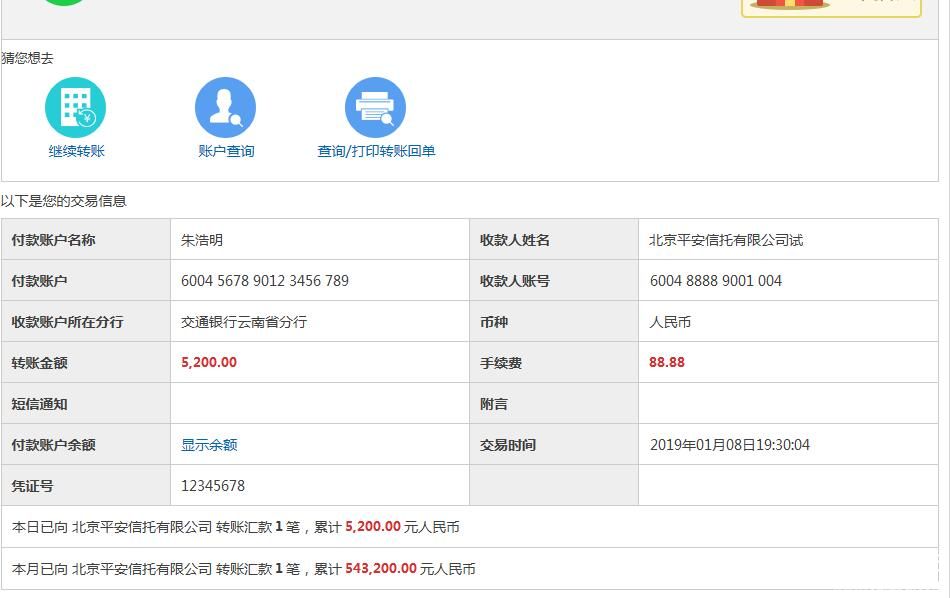Open the 继续转账 text link
The height and width of the screenshot is (598, 951).
(77, 151)
